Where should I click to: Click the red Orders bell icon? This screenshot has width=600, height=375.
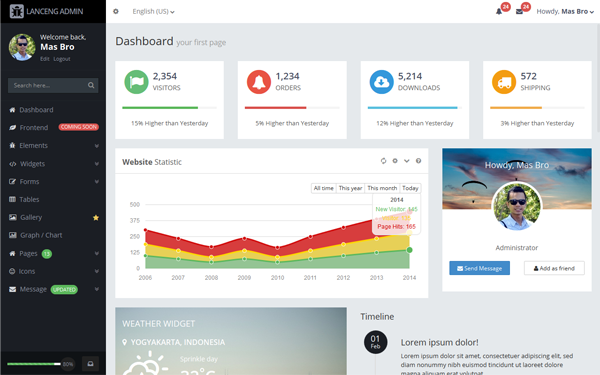click(259, 82)
